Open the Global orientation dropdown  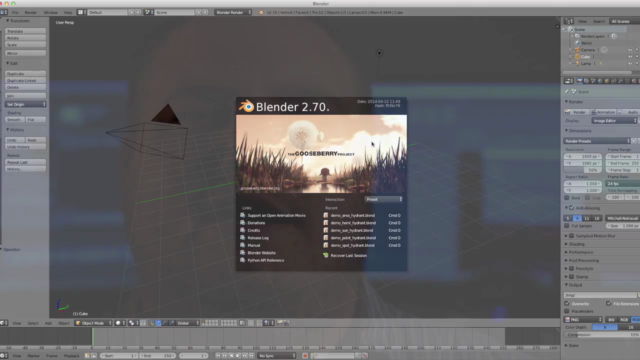click(188, 323)
